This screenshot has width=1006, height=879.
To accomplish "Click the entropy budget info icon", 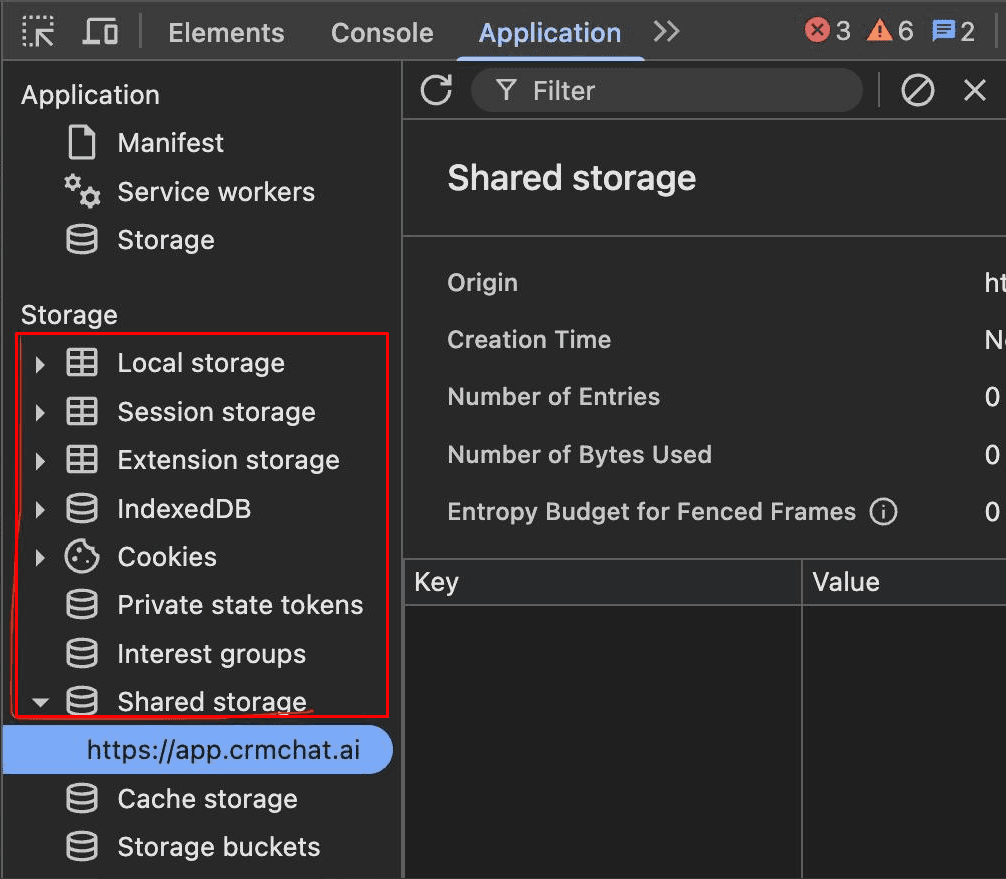I will (x=883, y=513).
